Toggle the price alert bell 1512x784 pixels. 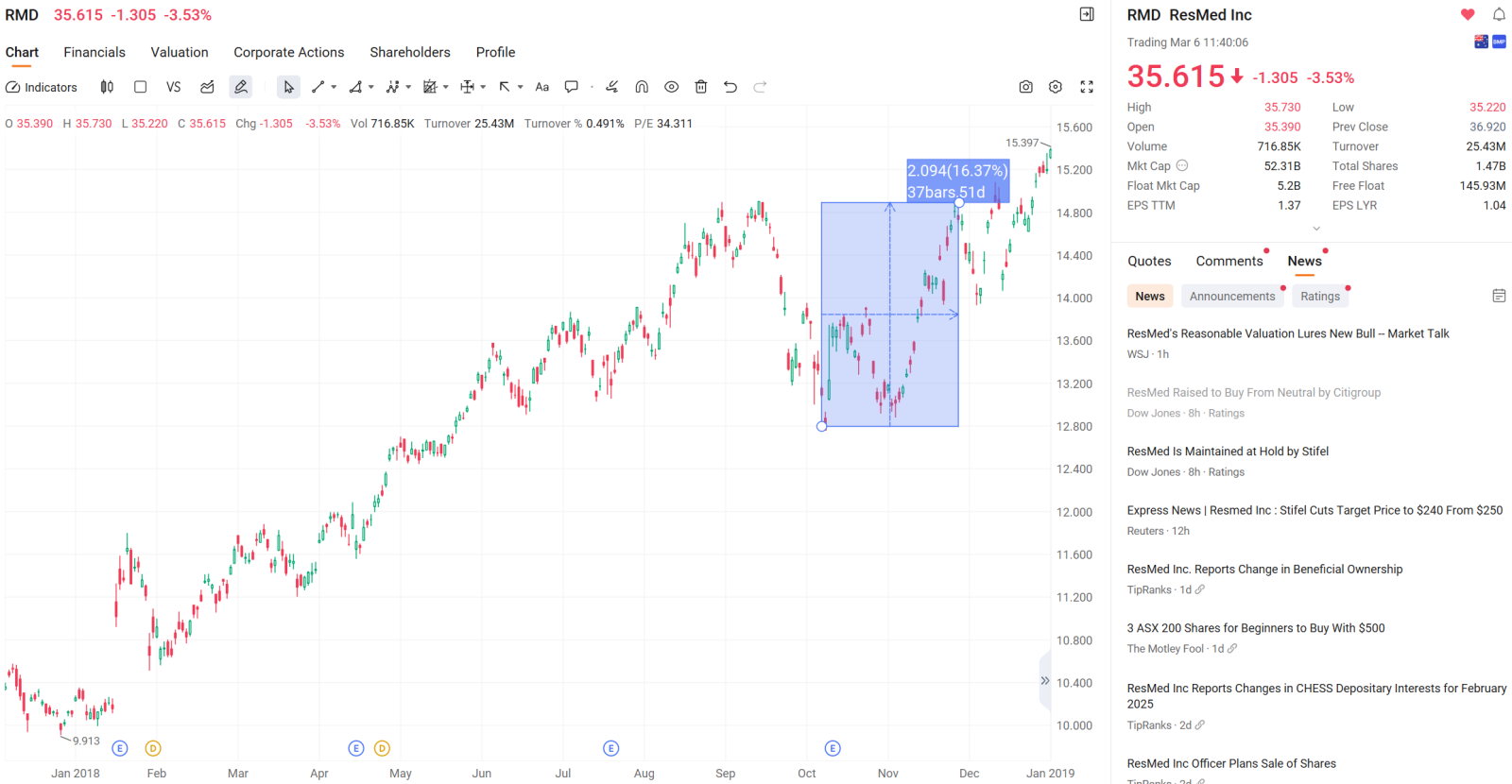coord(1499,14)
